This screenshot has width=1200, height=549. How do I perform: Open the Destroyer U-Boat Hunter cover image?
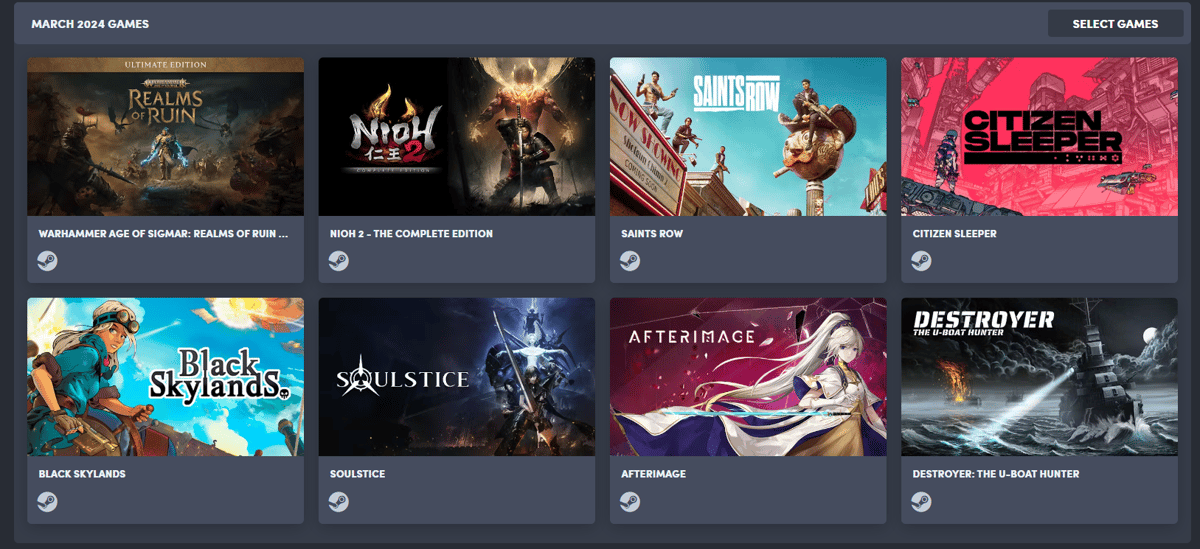(x=1039, y=376)
